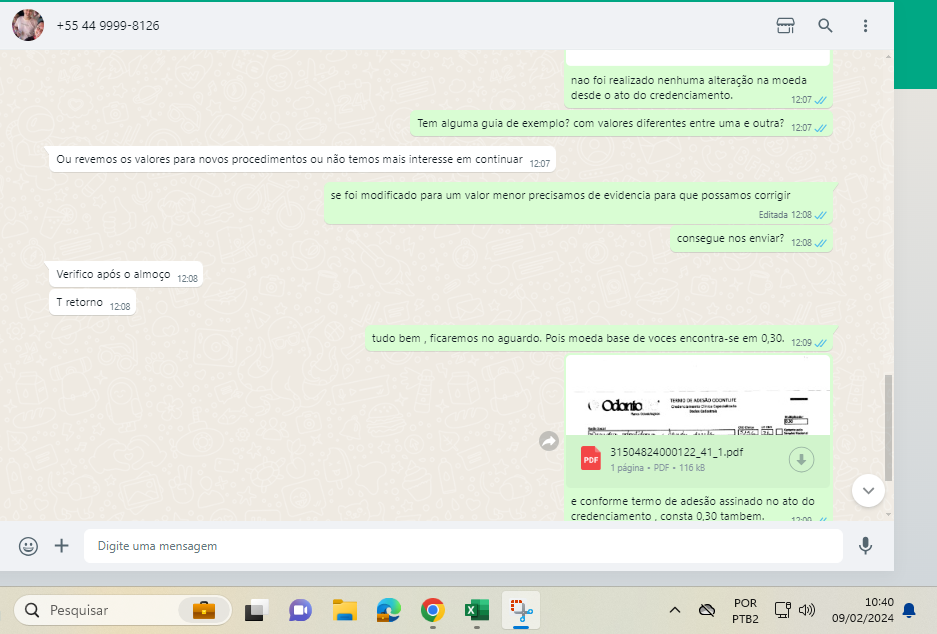Viewport: 937px width, 634px height.
Task: Open the Odonto document preview thumbnail
Action: point(698,396)
